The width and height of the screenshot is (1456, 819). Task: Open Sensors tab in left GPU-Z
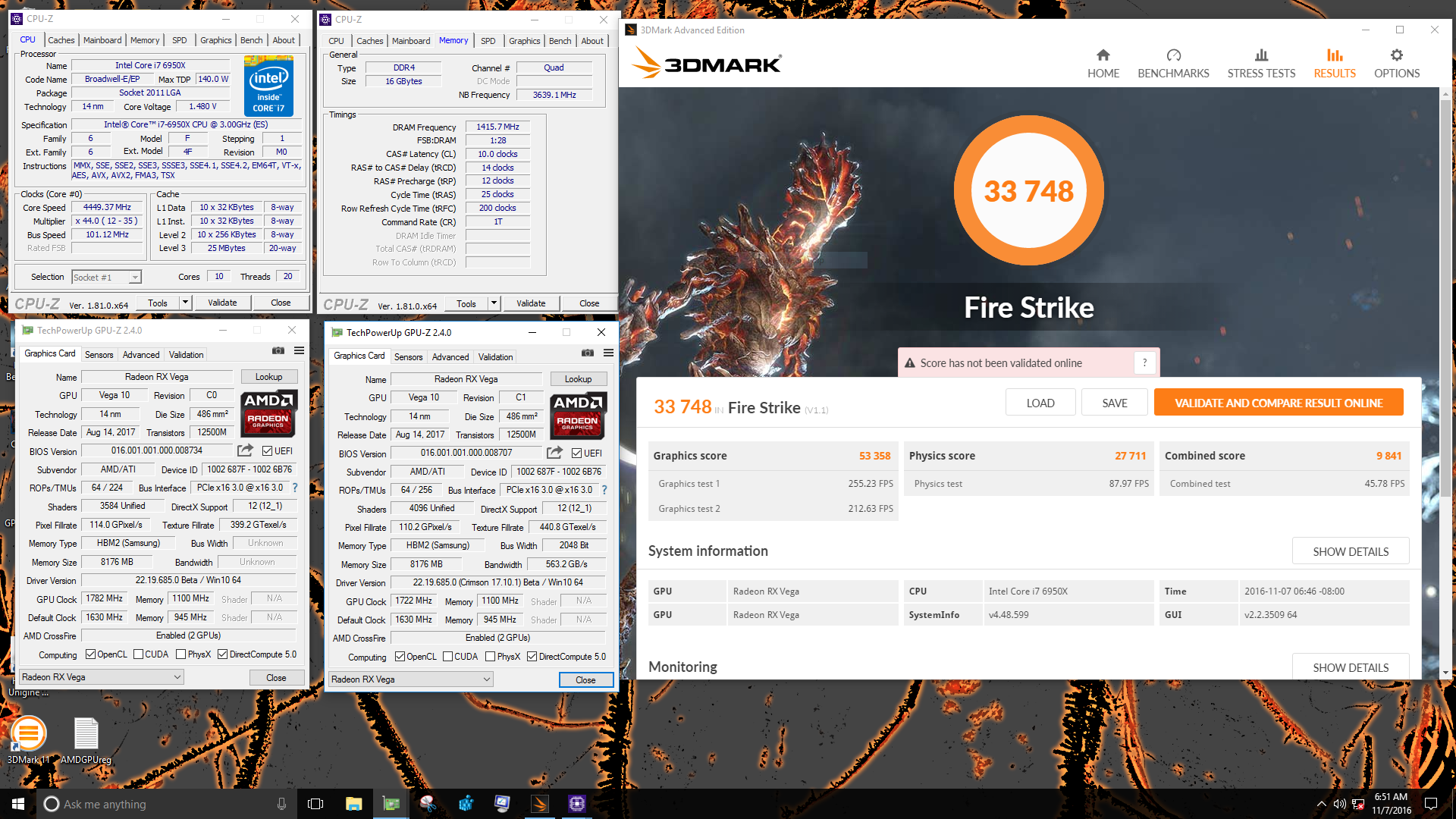(99, 354)
